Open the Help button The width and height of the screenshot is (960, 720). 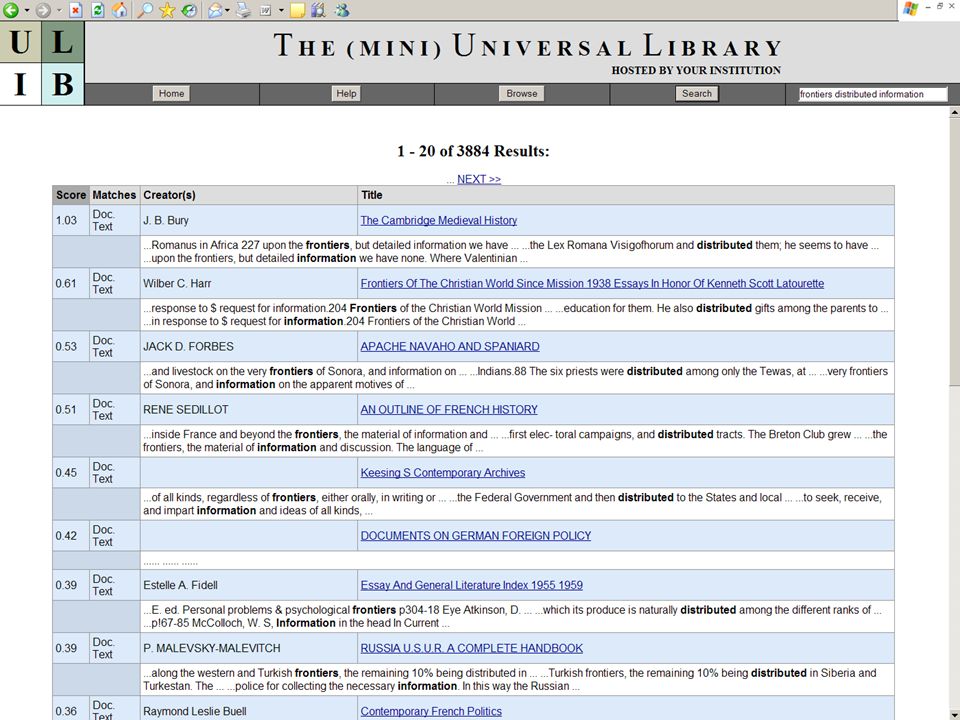[x=346, y=94]
